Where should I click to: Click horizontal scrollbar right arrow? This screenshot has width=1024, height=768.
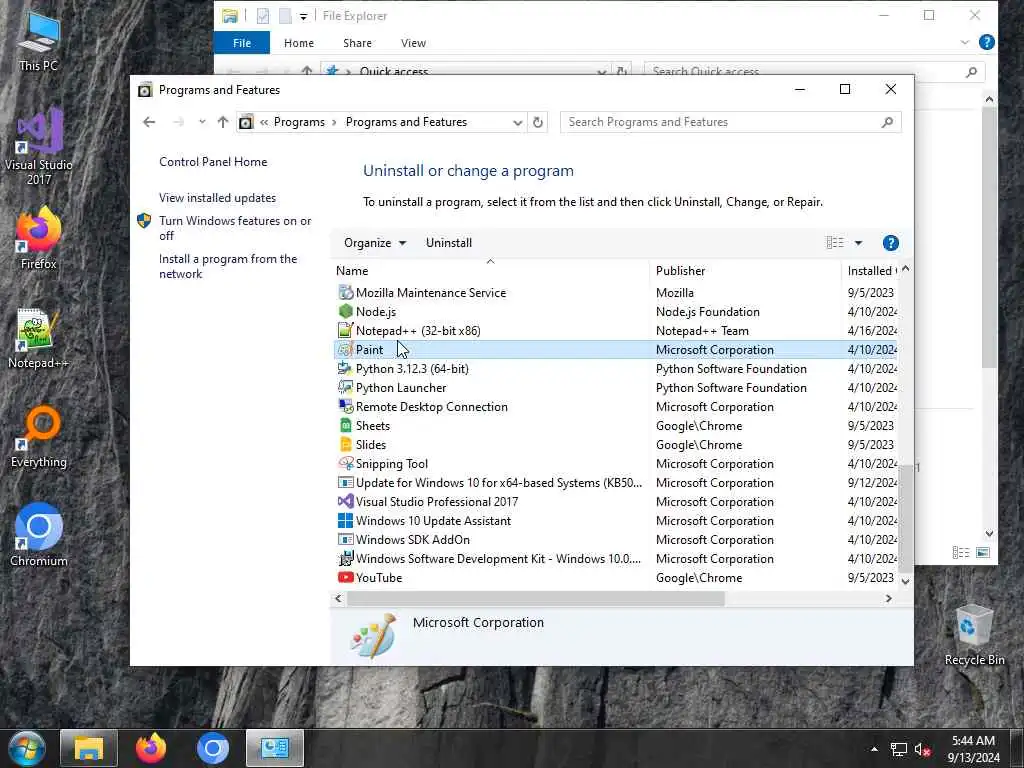pos(888,598)
